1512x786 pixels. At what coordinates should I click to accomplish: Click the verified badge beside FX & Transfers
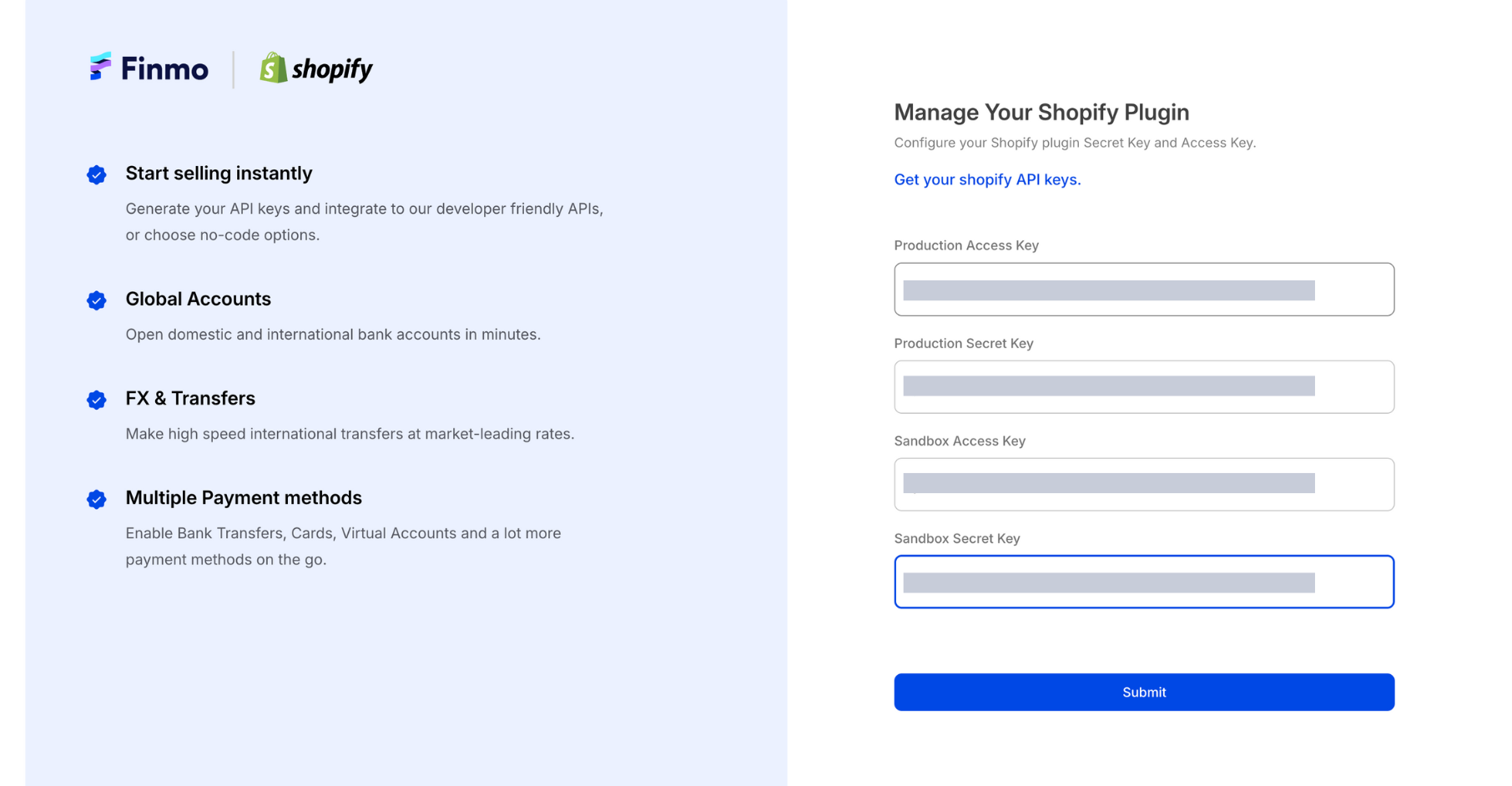click(x=97, y=400)
